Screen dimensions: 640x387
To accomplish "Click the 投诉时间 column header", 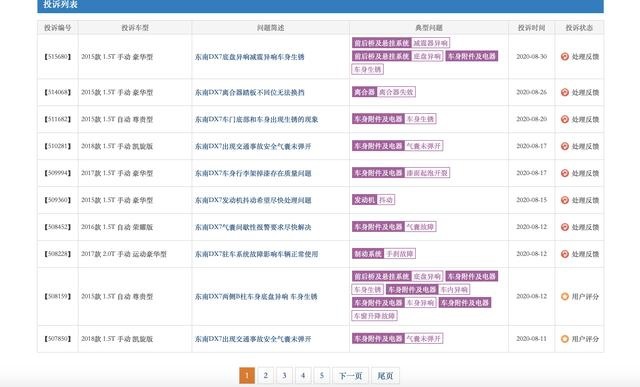I will point(531,28).
